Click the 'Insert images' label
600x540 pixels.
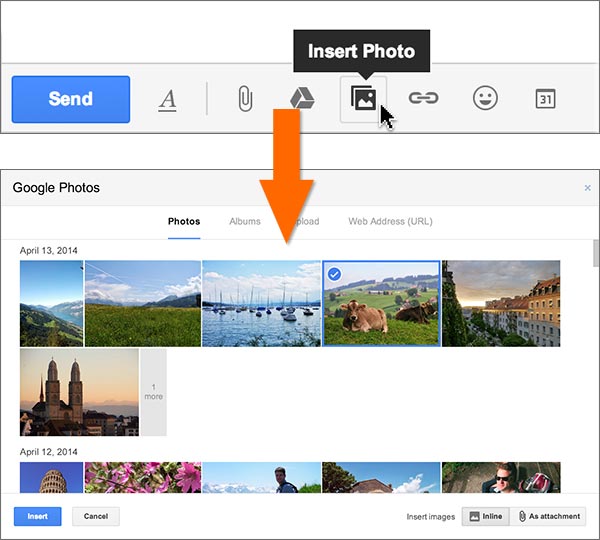(430, 517)
